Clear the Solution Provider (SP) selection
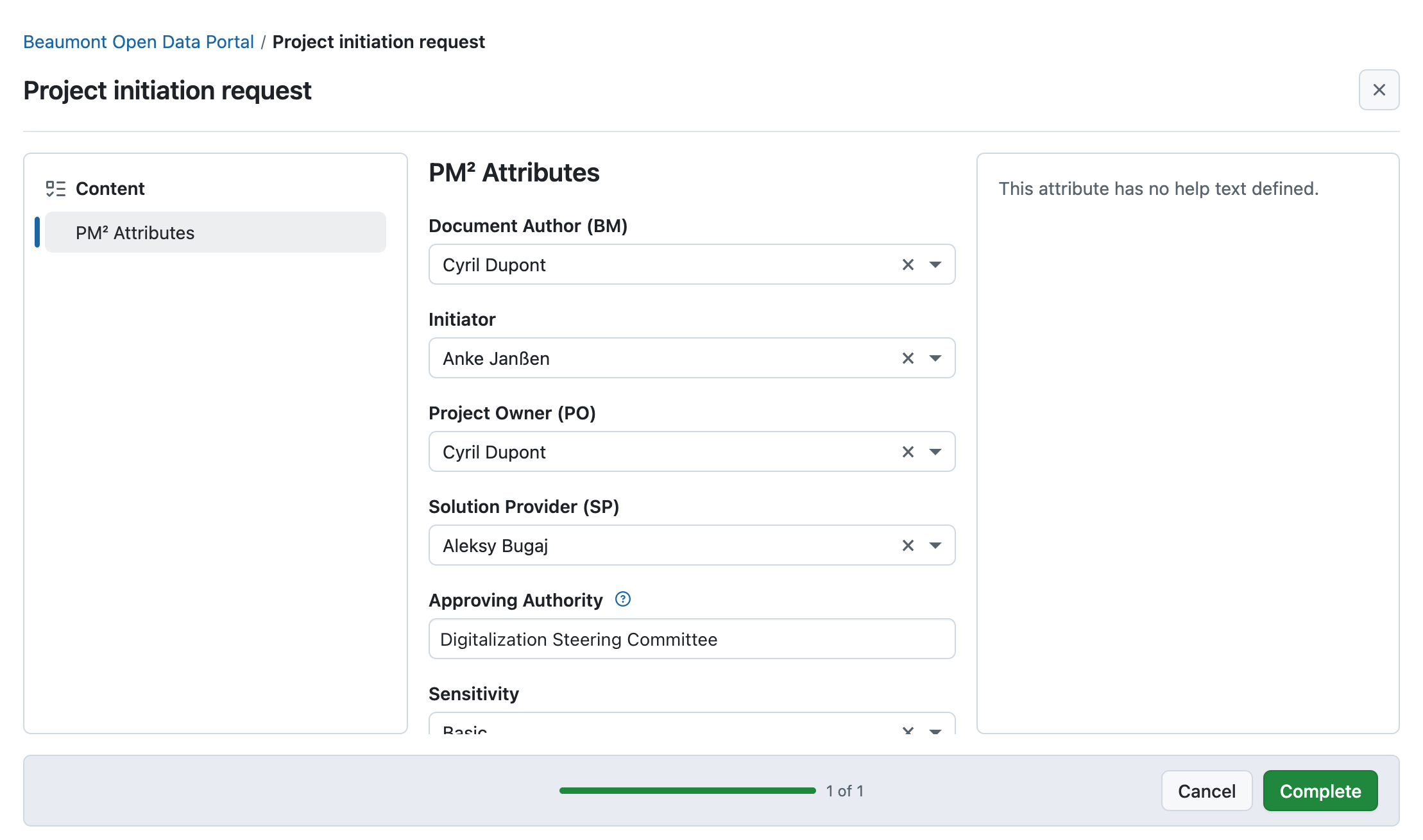This screenshot has width=1423, height=840. pyautogui.click(x=908, y=546)
